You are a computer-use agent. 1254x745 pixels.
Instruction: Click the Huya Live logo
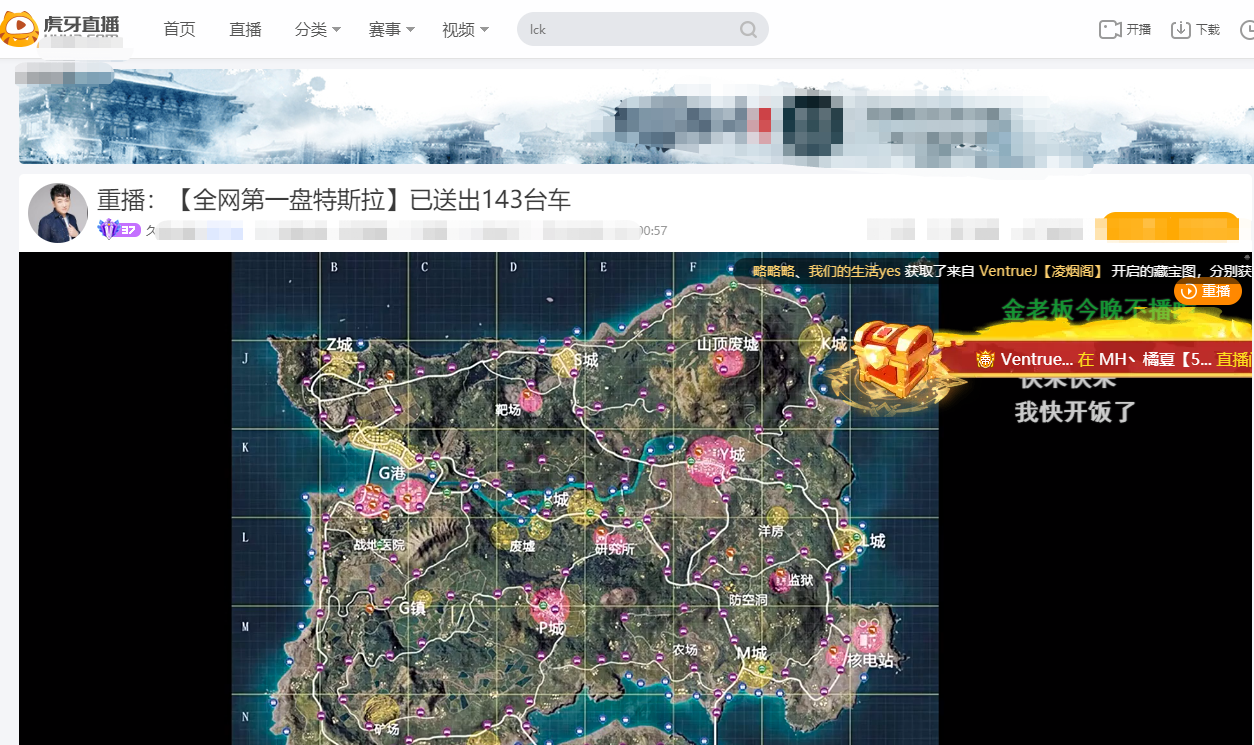coord(62,28)
